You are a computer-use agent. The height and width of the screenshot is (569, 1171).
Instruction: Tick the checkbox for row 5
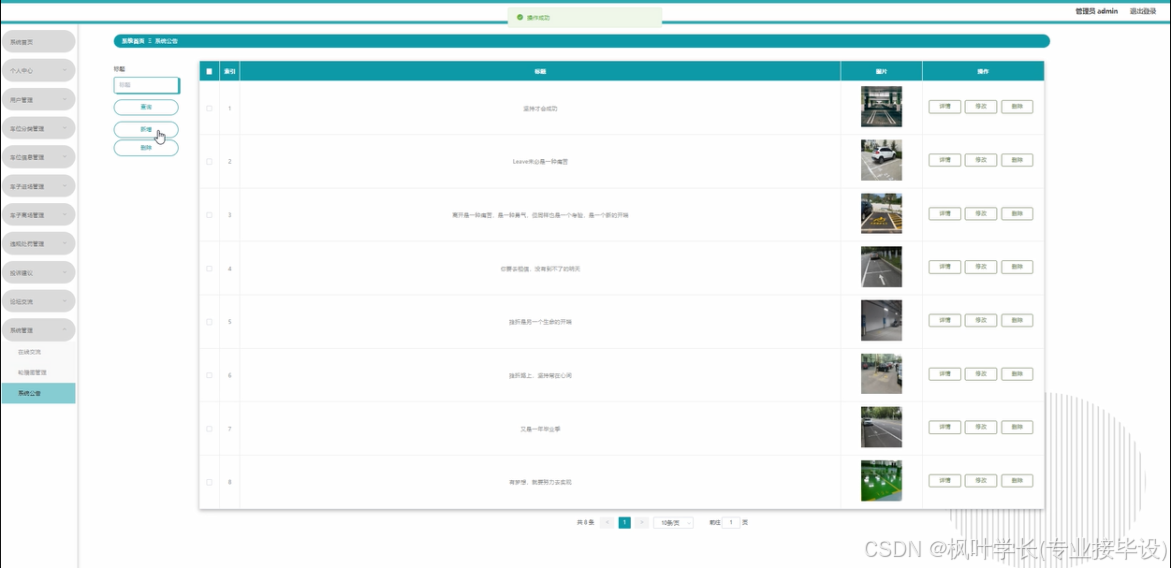[209, 322]
